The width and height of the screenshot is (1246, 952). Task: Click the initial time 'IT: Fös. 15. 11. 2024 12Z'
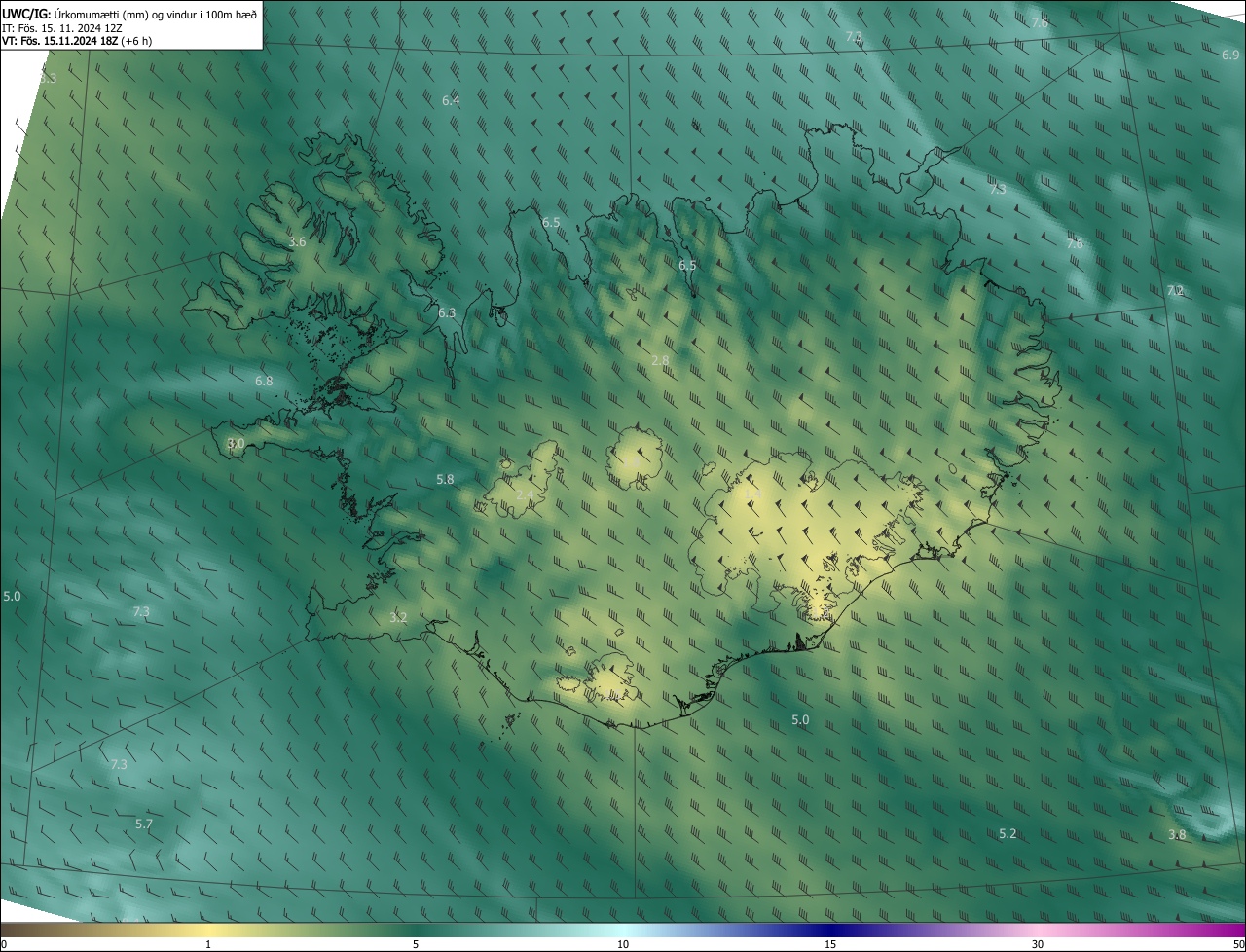[61, 28]
